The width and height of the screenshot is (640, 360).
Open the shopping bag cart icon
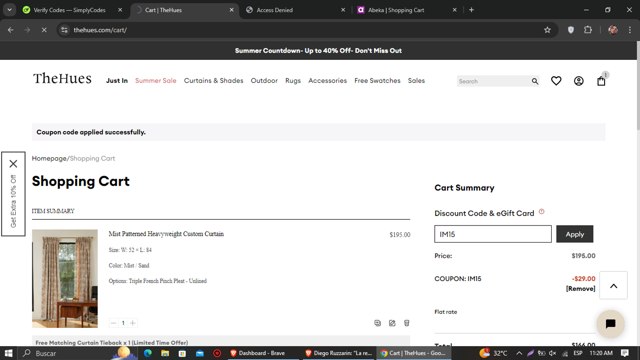(601, 81)
